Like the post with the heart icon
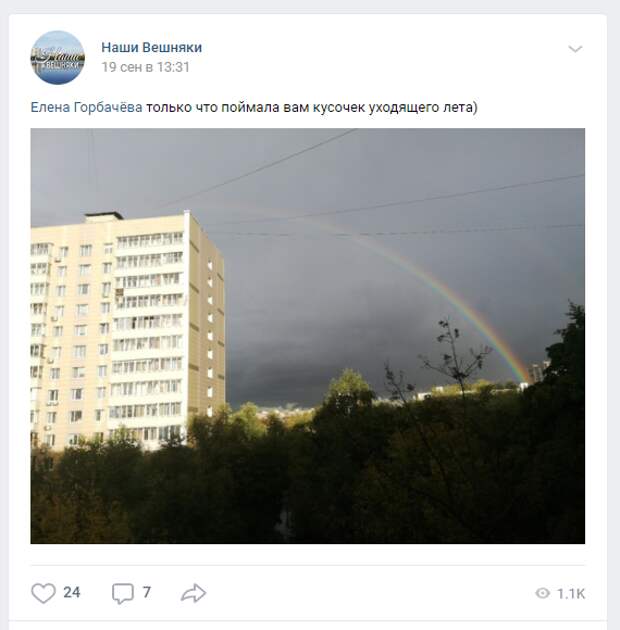Viewport: 620px width, 630px height. pyautogui.click(x=43, y=593)
